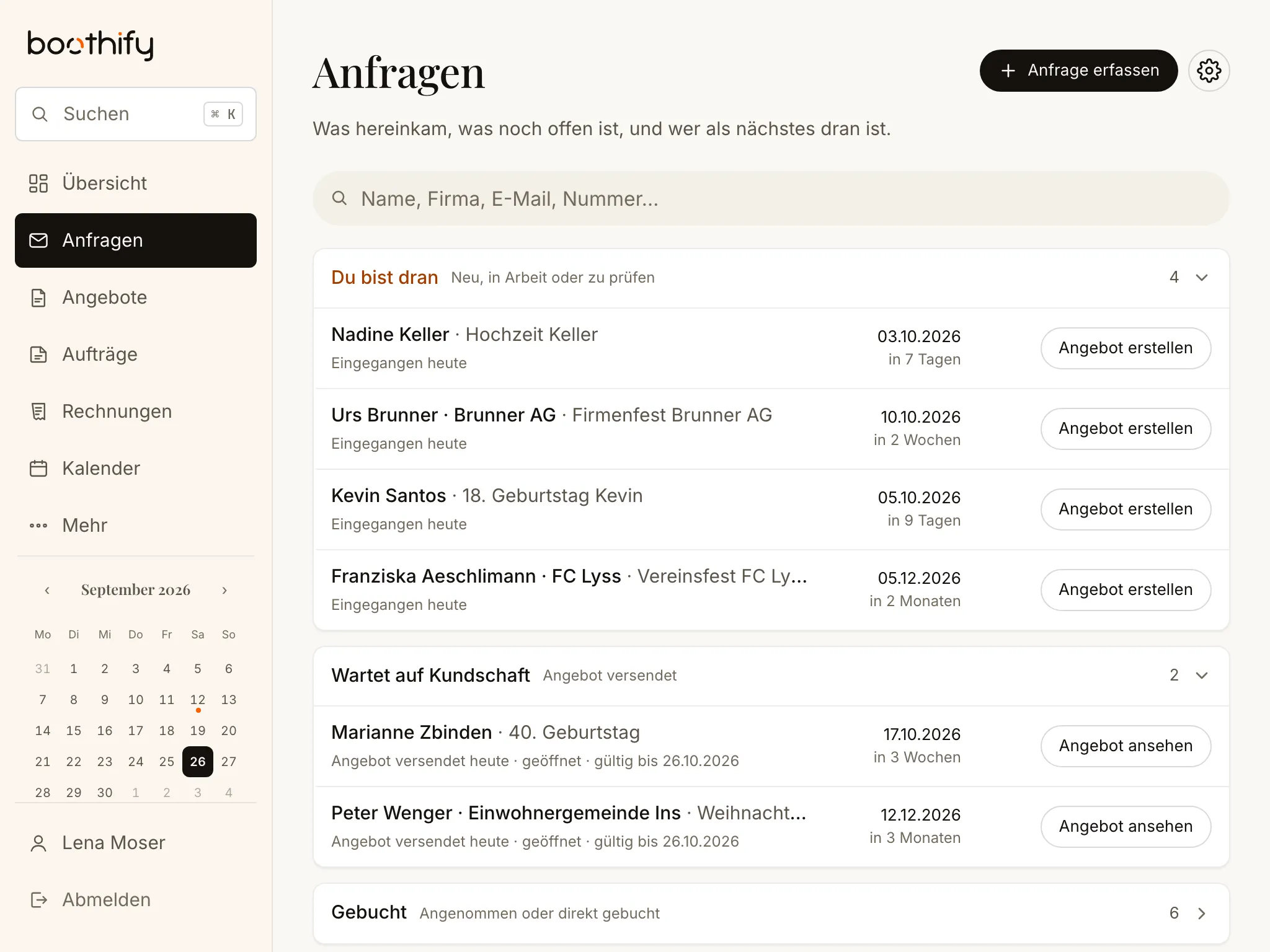Screen dimensions: 1270x952
Task: Click the Übersicht grid icon
Action: tap(38, 183)
